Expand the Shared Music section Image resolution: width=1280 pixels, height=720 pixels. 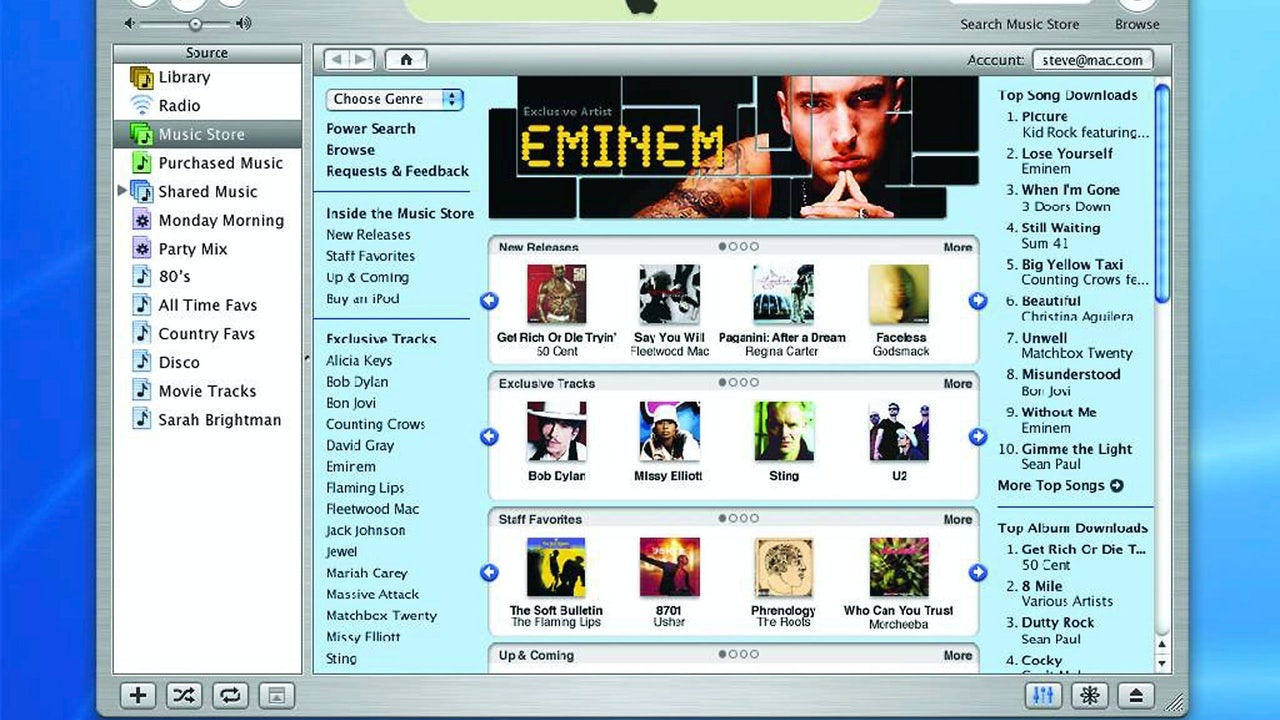click(x=122, y=191)
